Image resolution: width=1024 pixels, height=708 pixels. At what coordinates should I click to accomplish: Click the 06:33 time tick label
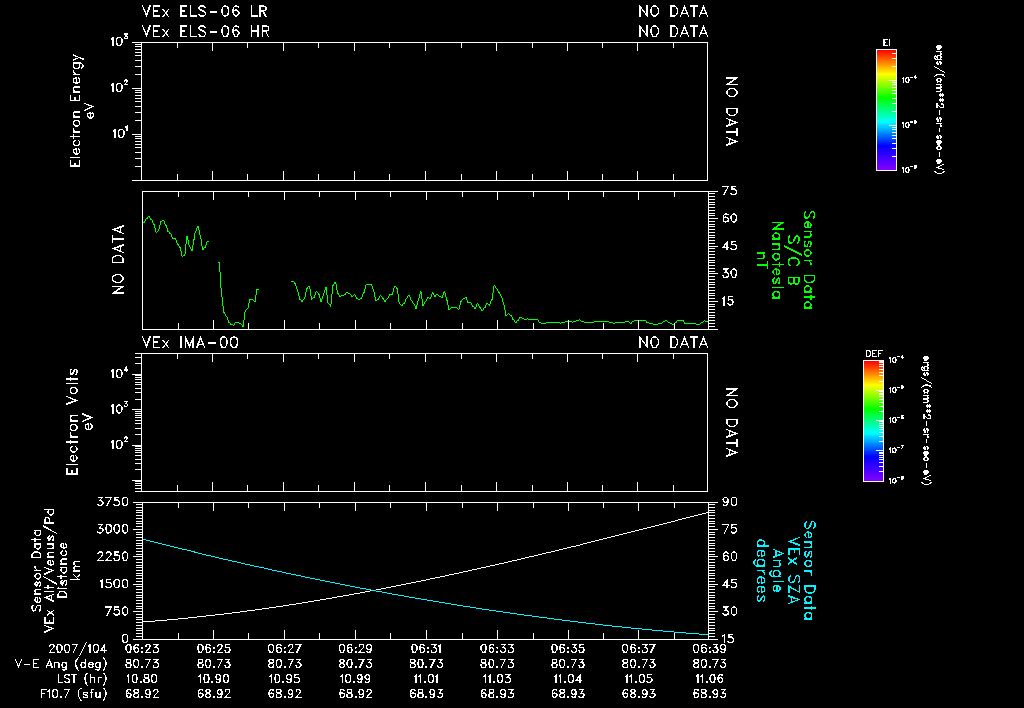click(497, 649)
